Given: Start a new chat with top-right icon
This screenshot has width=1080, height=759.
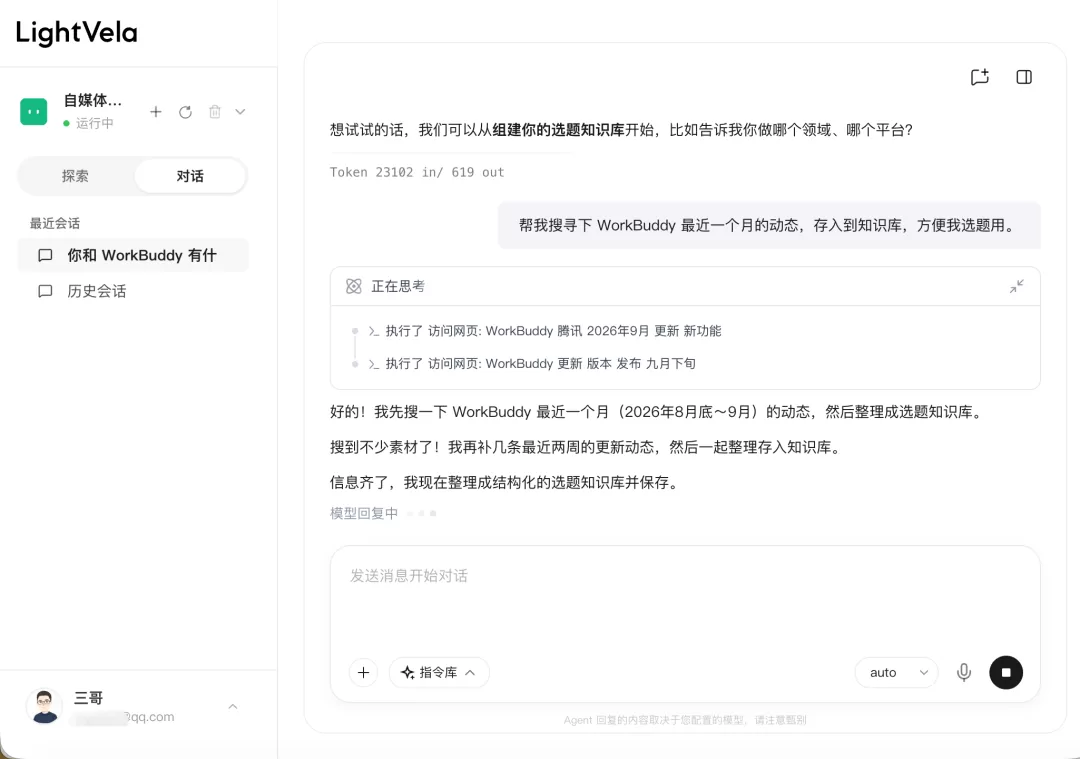Looking at the screenshot, I should click(x=979, y=77).
